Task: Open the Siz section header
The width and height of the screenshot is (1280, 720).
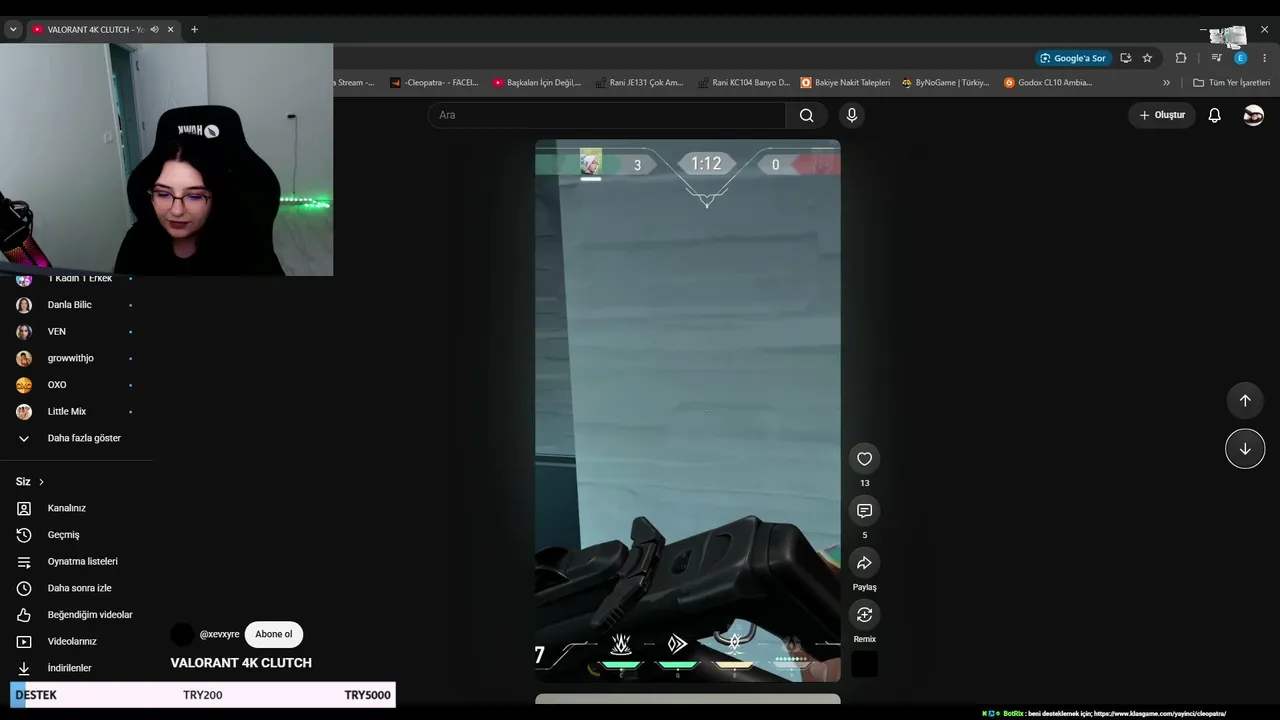Action: pos(30,482)
